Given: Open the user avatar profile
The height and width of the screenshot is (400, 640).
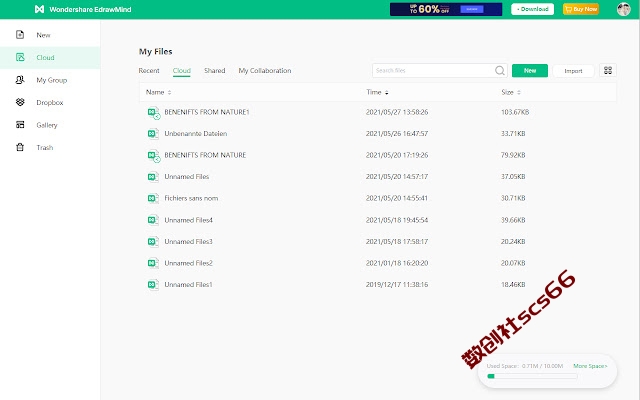Looking at the screenshot, I should point(624,9).
